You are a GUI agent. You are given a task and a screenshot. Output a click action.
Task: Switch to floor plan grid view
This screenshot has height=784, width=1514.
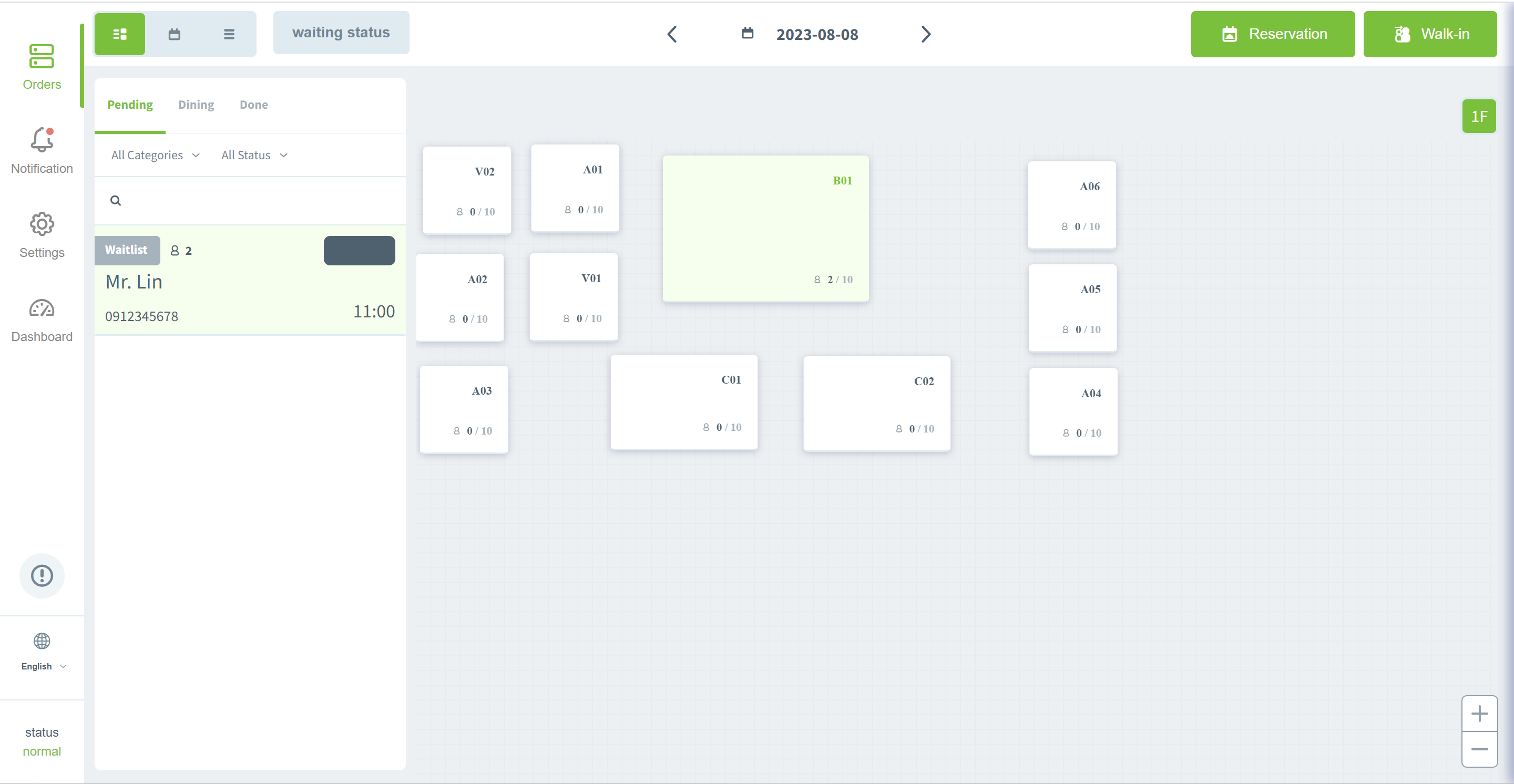pyautogui.click(x=120, y=34)
